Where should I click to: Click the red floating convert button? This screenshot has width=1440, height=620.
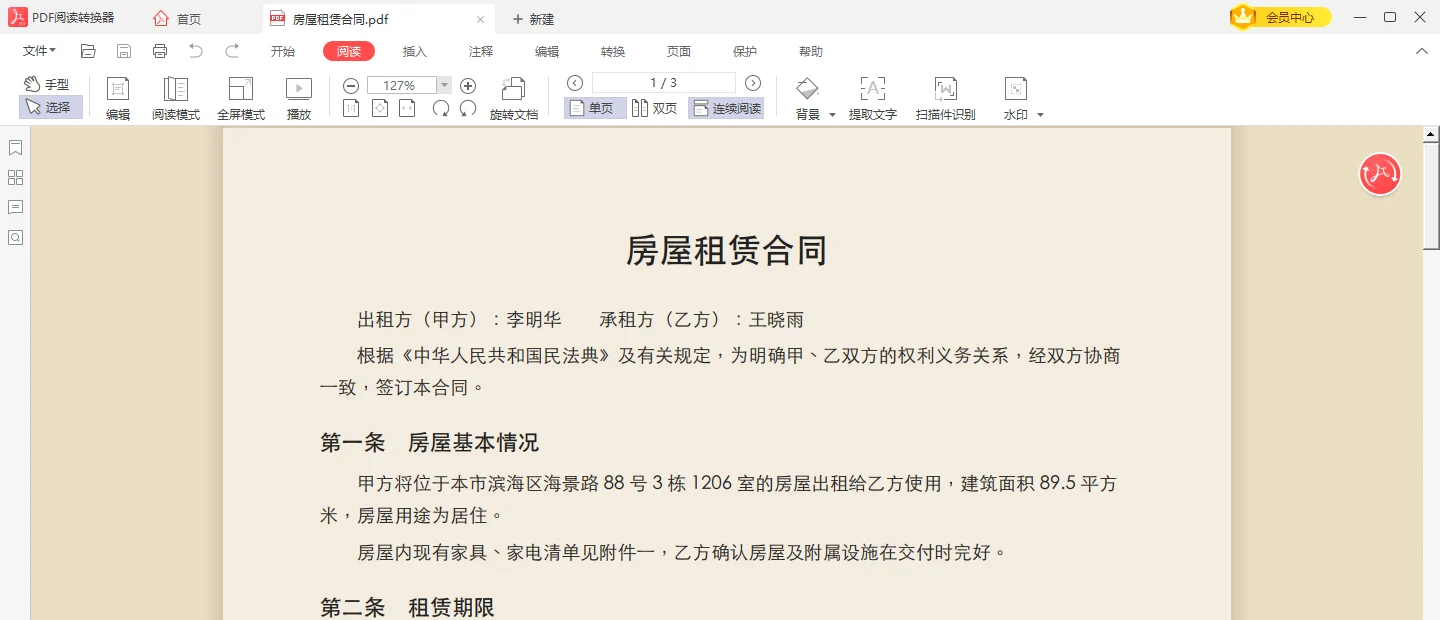pyautogui.click(x=1380, y=174)
